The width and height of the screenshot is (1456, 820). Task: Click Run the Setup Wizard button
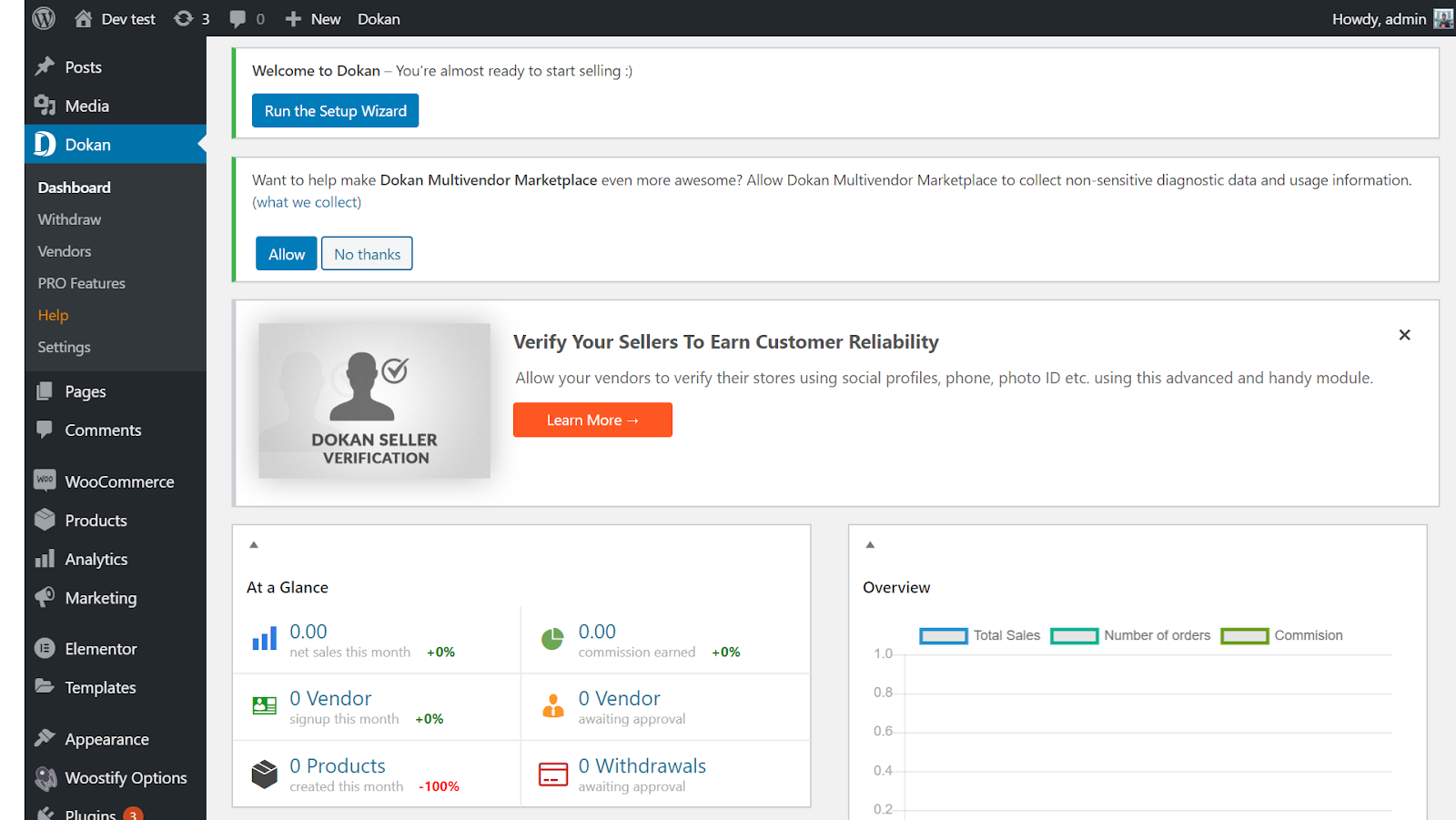[335, 111]
